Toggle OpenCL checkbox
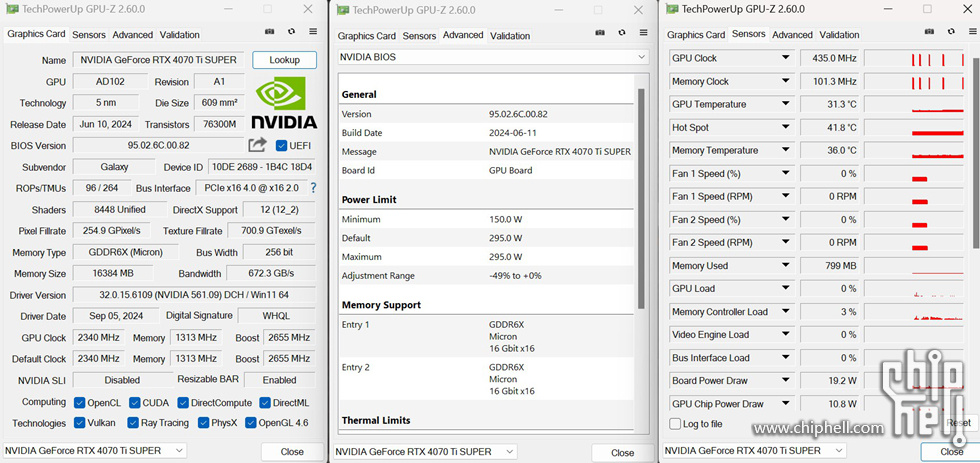The height and width of the screenshot is (463, 980). pyautogui.click(x=79, y=402)
